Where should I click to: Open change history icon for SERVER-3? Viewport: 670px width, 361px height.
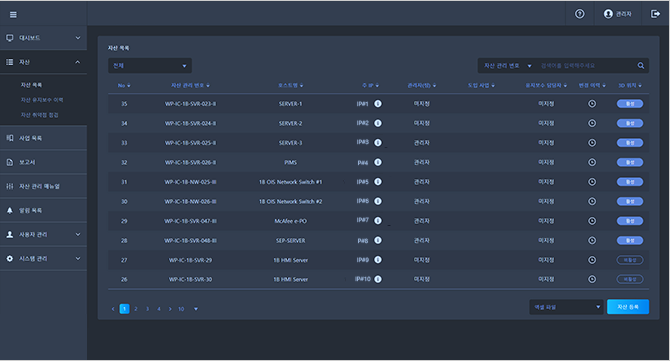[592, 143]
